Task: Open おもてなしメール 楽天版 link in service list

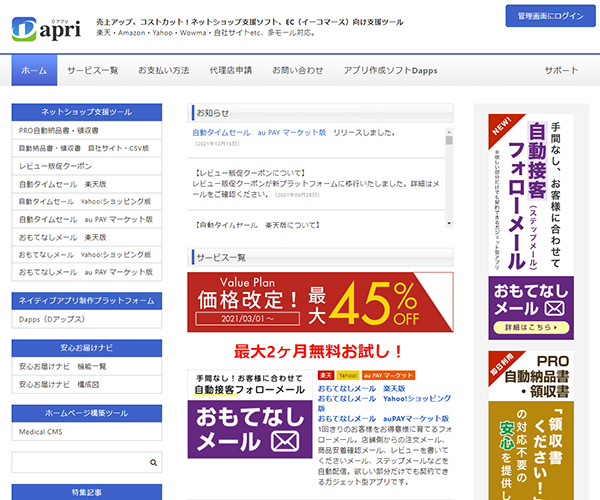Action: [361, 389]
